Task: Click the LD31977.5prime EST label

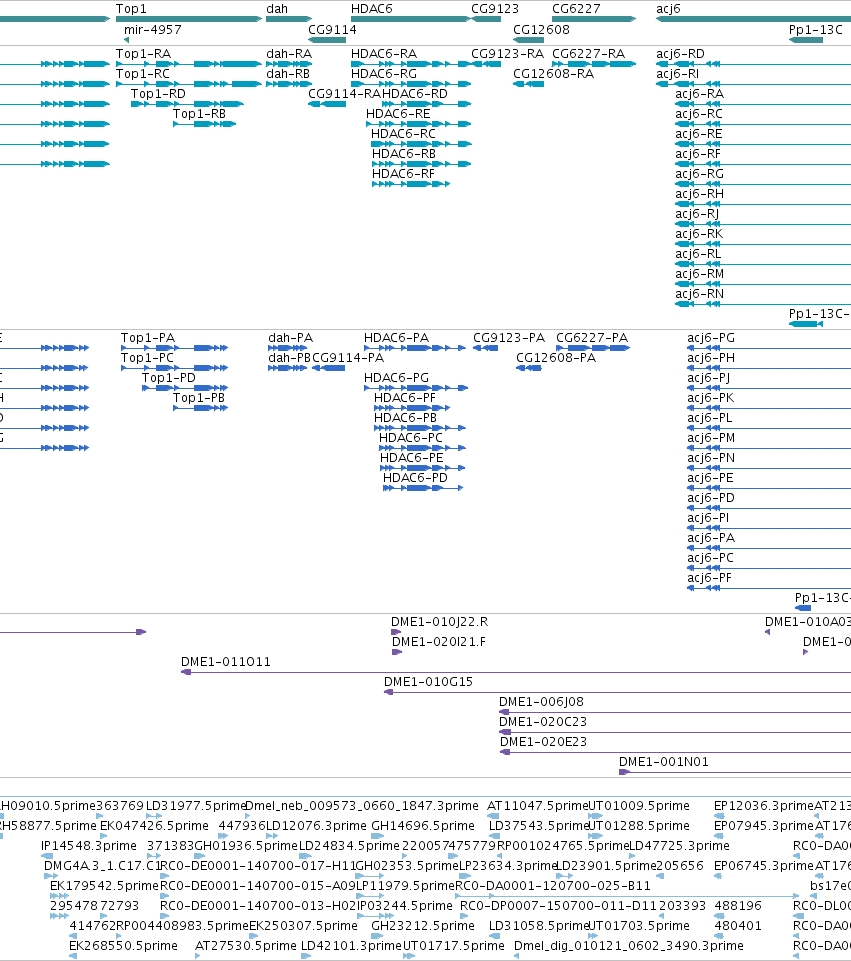Action: (195, 805)
